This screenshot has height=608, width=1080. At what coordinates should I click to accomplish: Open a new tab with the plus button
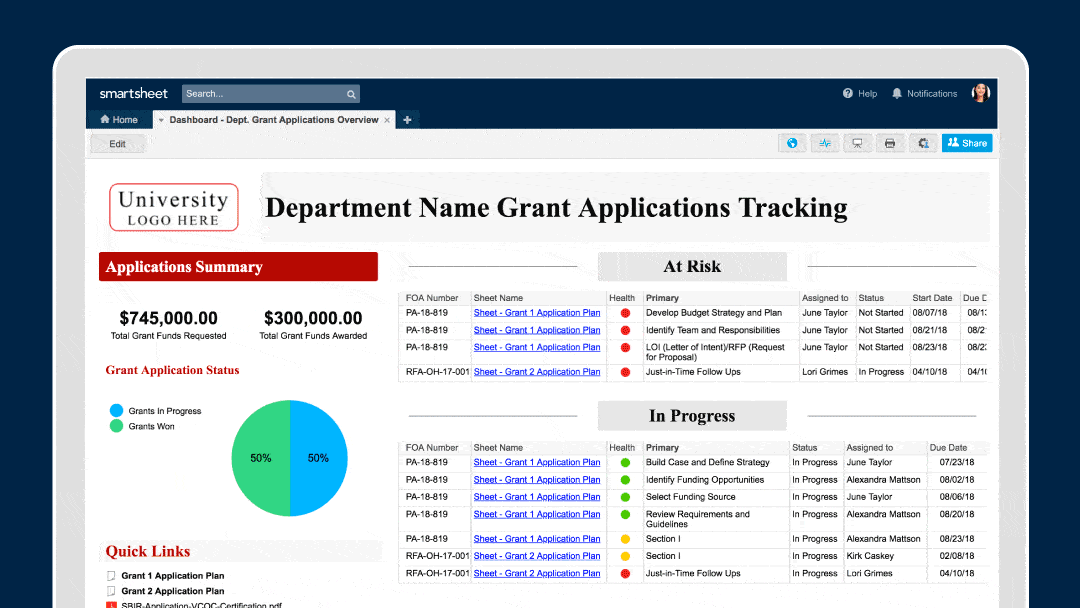tap(407, 119)
